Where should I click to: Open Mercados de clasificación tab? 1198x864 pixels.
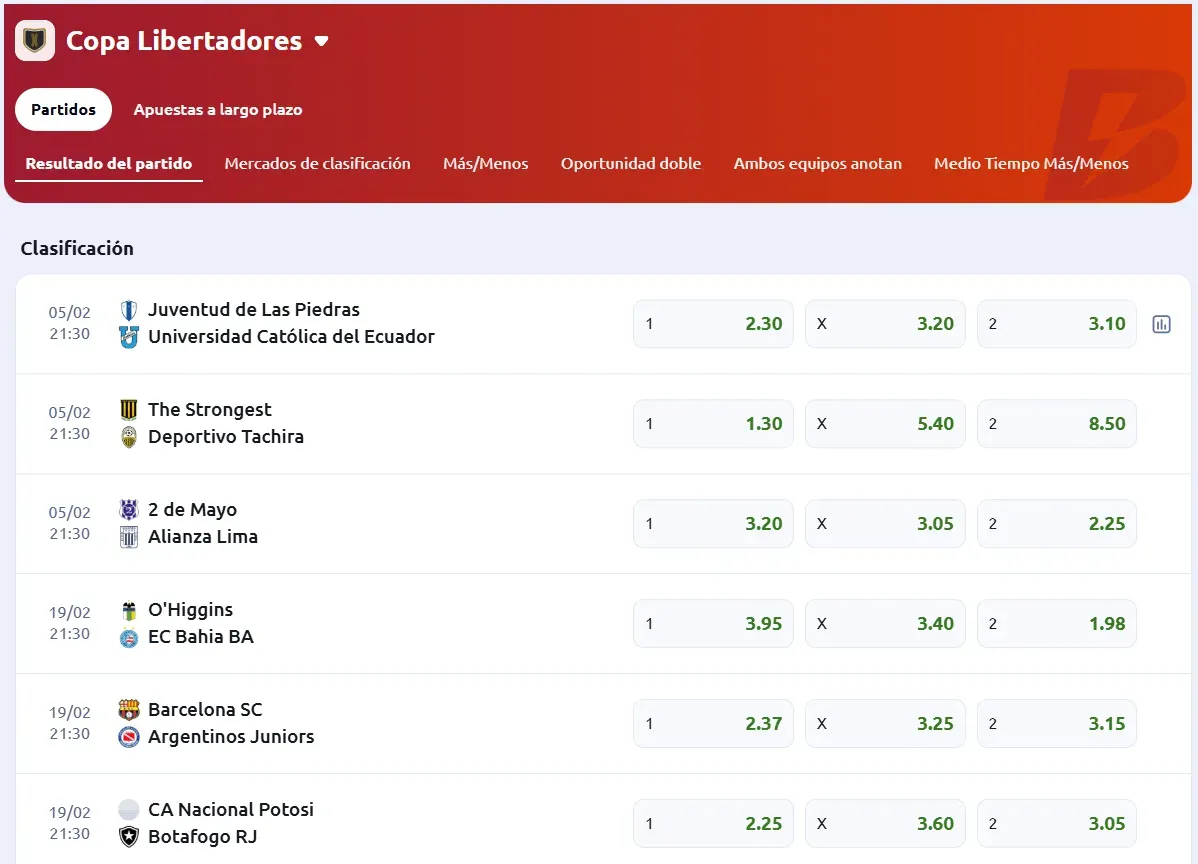coord(317,164)
